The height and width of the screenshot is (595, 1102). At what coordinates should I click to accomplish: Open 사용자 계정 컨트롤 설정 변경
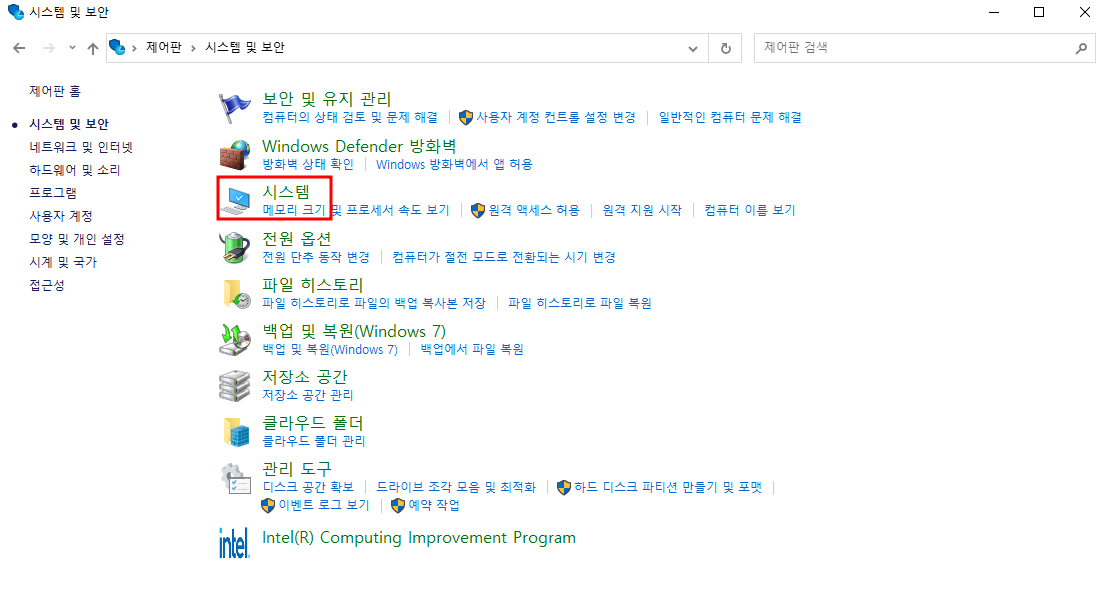556,117
